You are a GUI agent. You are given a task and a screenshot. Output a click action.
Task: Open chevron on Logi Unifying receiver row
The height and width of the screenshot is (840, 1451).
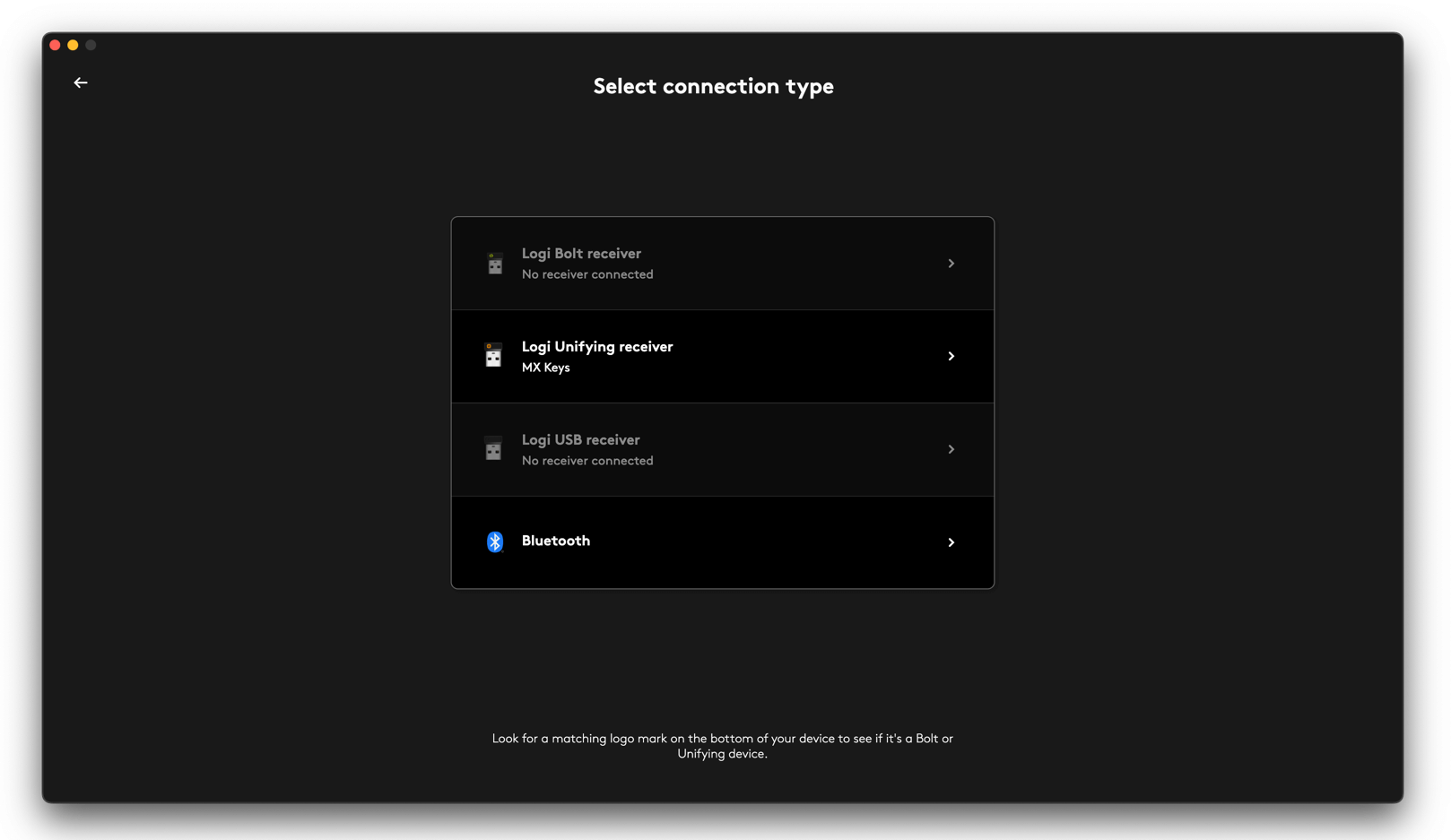click(951, 356)
